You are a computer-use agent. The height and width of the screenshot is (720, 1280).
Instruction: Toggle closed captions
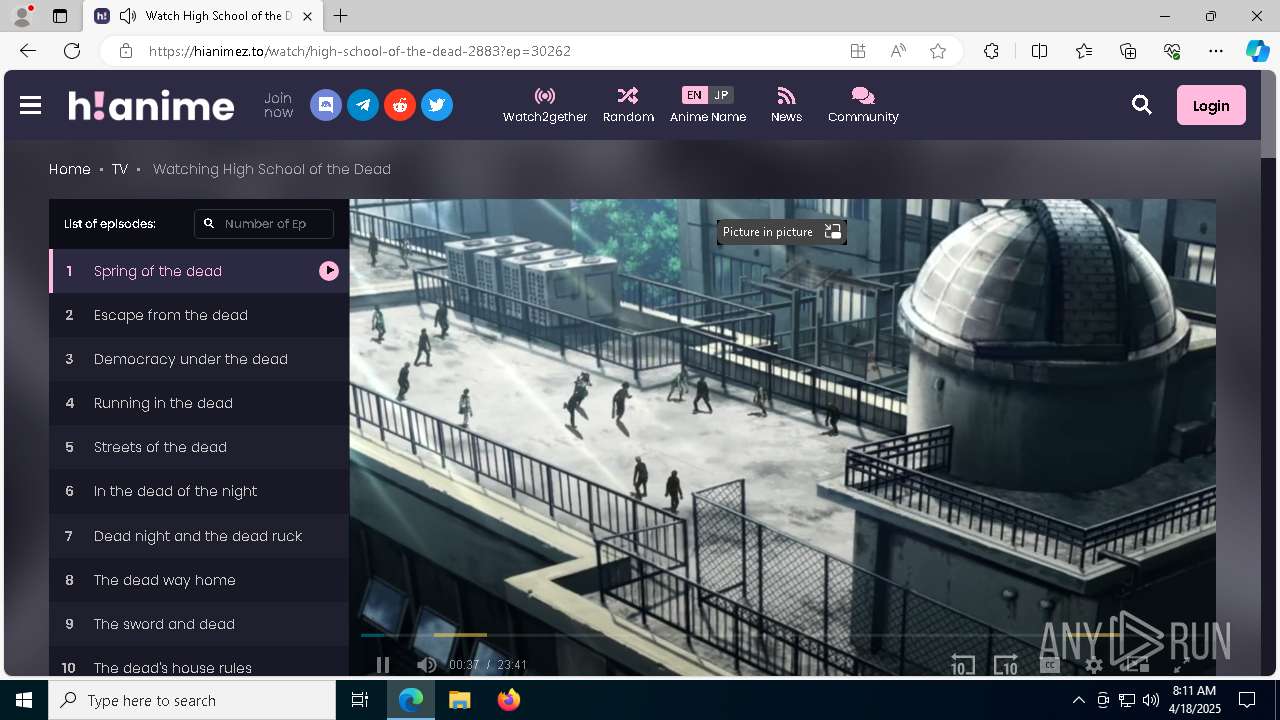[1050, 665]
